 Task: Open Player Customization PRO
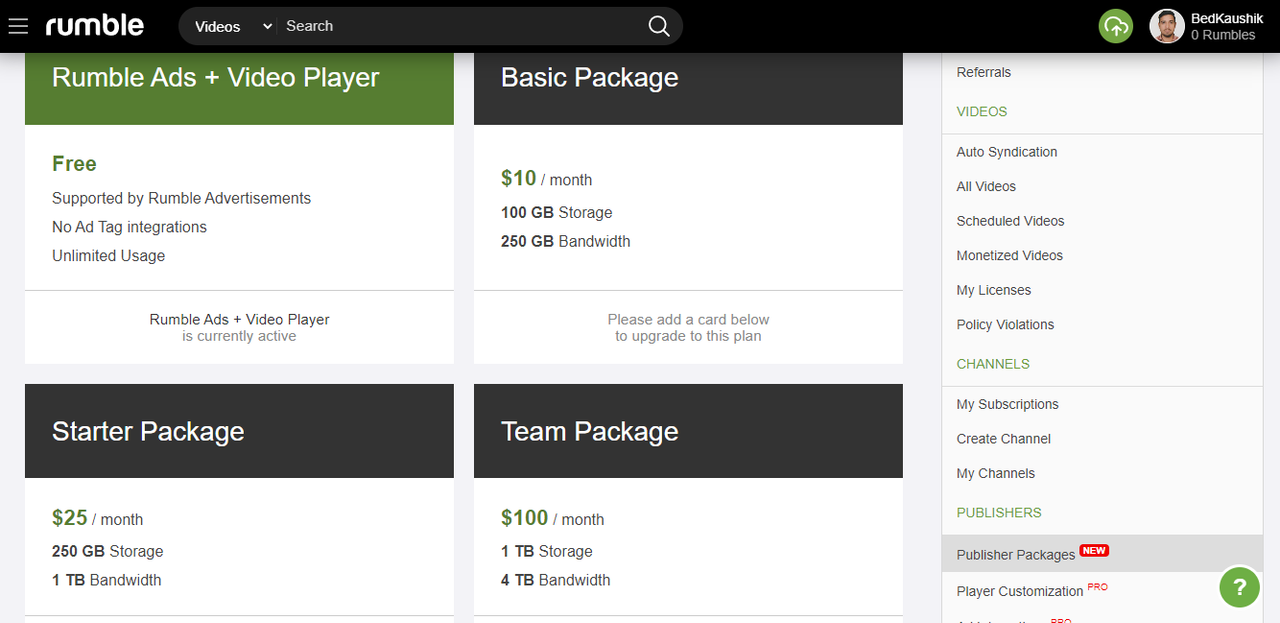pos(1032,591)
